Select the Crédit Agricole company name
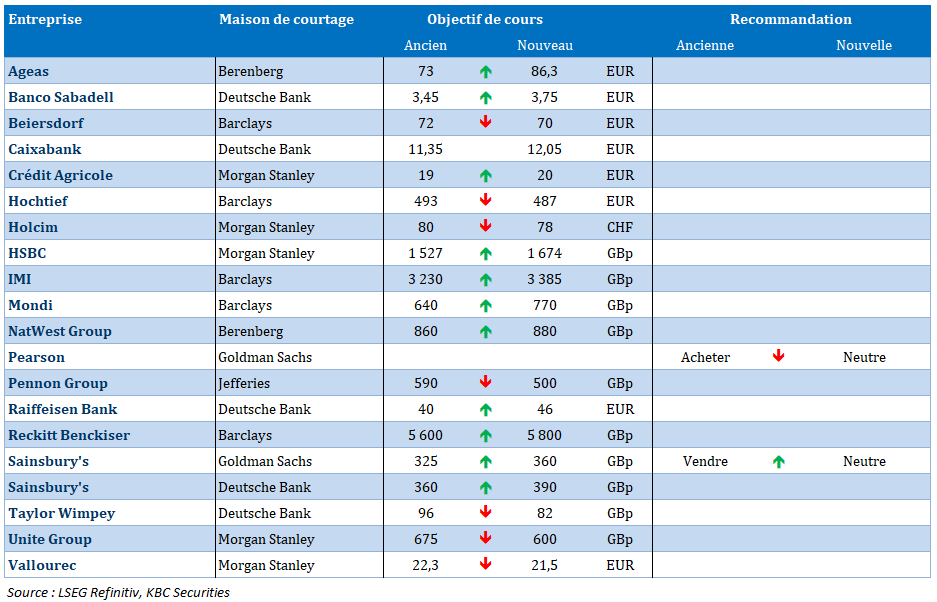The height and width of the screenshot is (602, 937). (60, 176)
